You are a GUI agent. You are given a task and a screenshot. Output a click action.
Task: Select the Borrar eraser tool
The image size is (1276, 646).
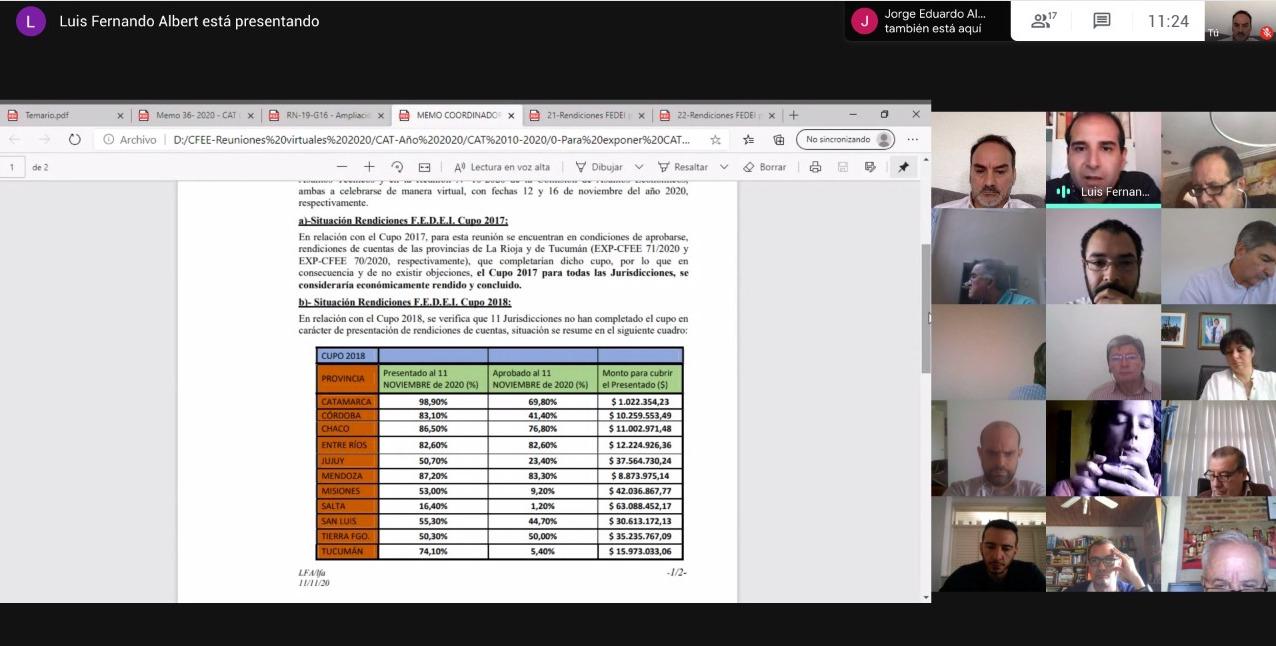tap(764, 167)
